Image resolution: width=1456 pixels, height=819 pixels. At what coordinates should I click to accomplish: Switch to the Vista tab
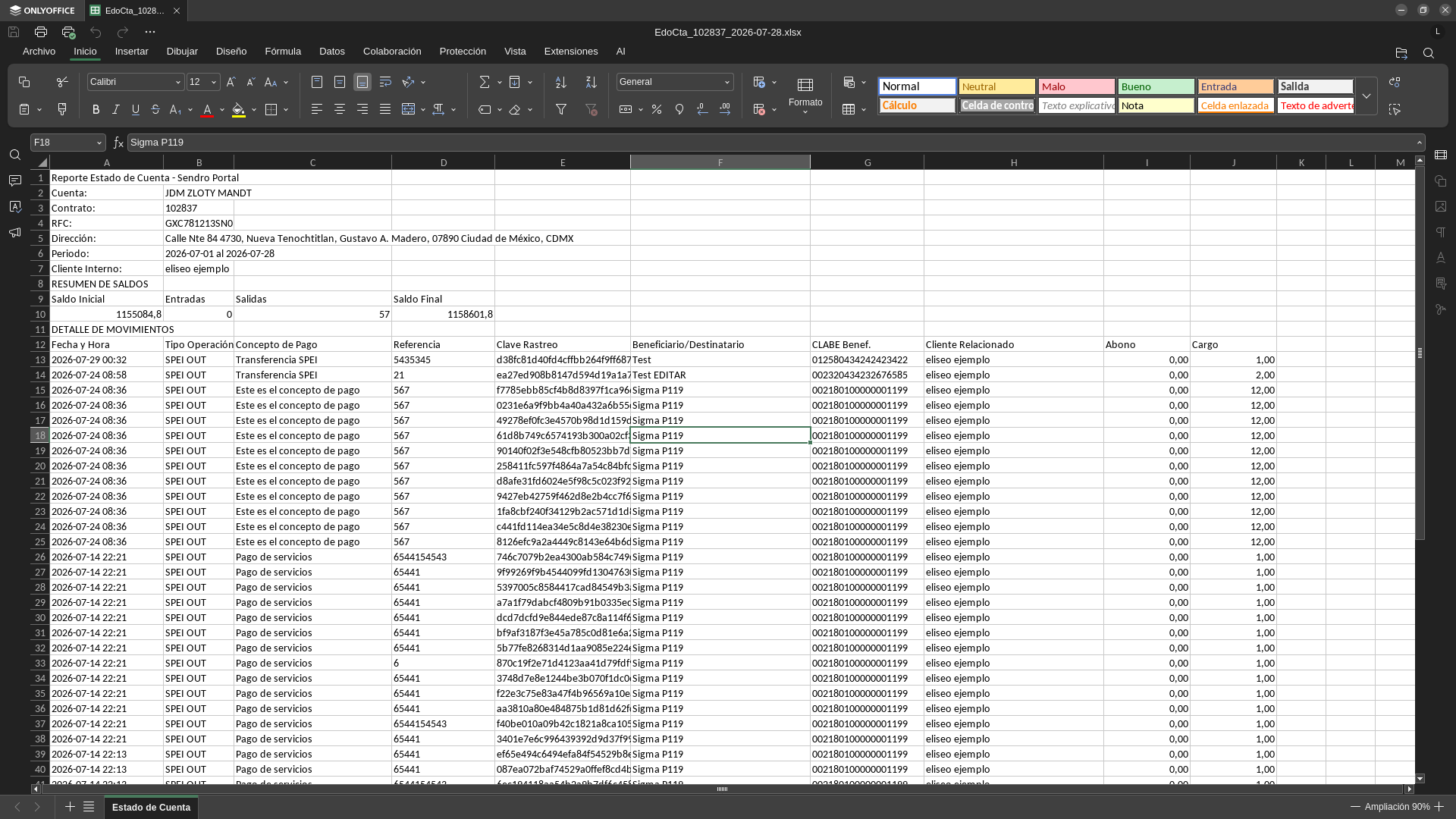pyautogui.click(x=515, y=52)
